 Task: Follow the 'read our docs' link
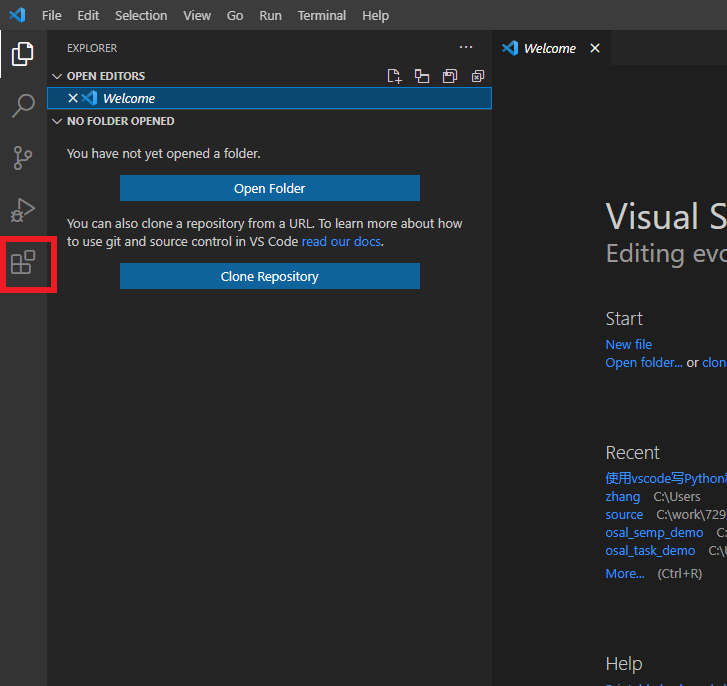click(x=341, y=241)
